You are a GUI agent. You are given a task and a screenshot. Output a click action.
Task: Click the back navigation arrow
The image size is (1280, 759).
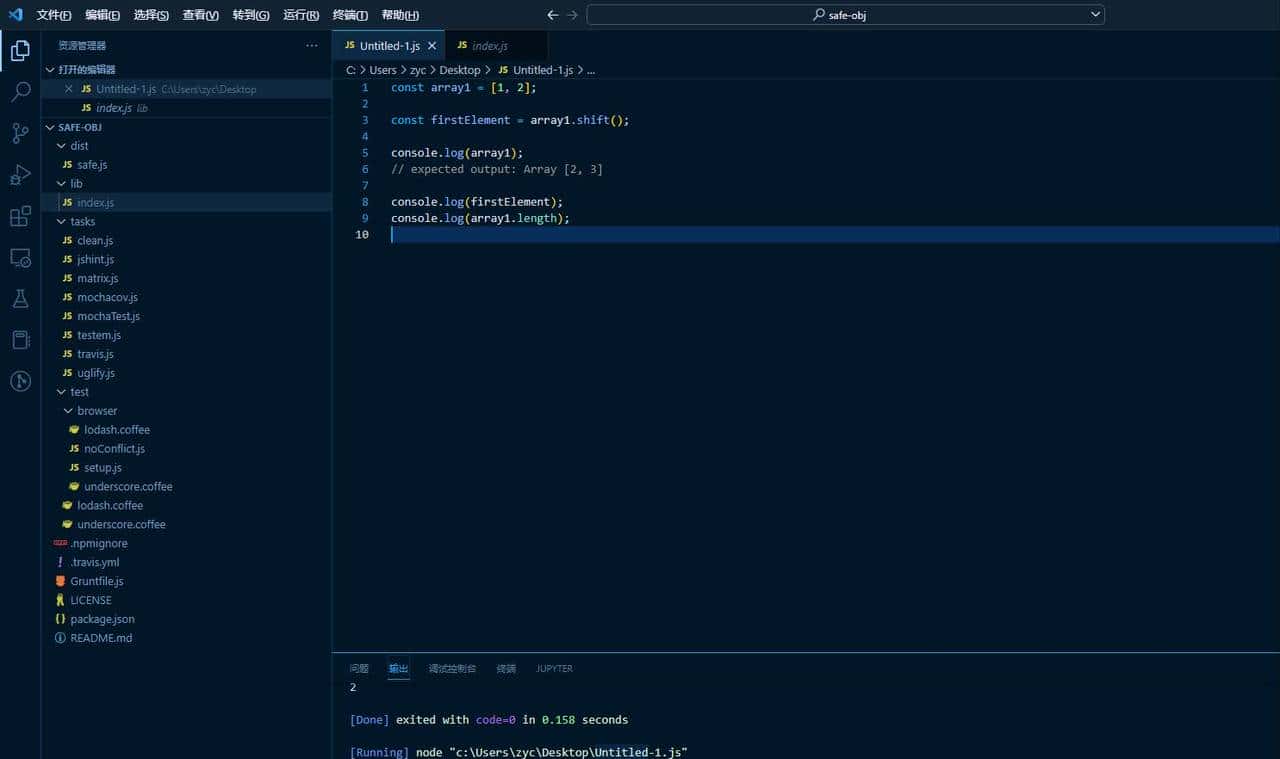pyautogui.click(x=552, y=15)
